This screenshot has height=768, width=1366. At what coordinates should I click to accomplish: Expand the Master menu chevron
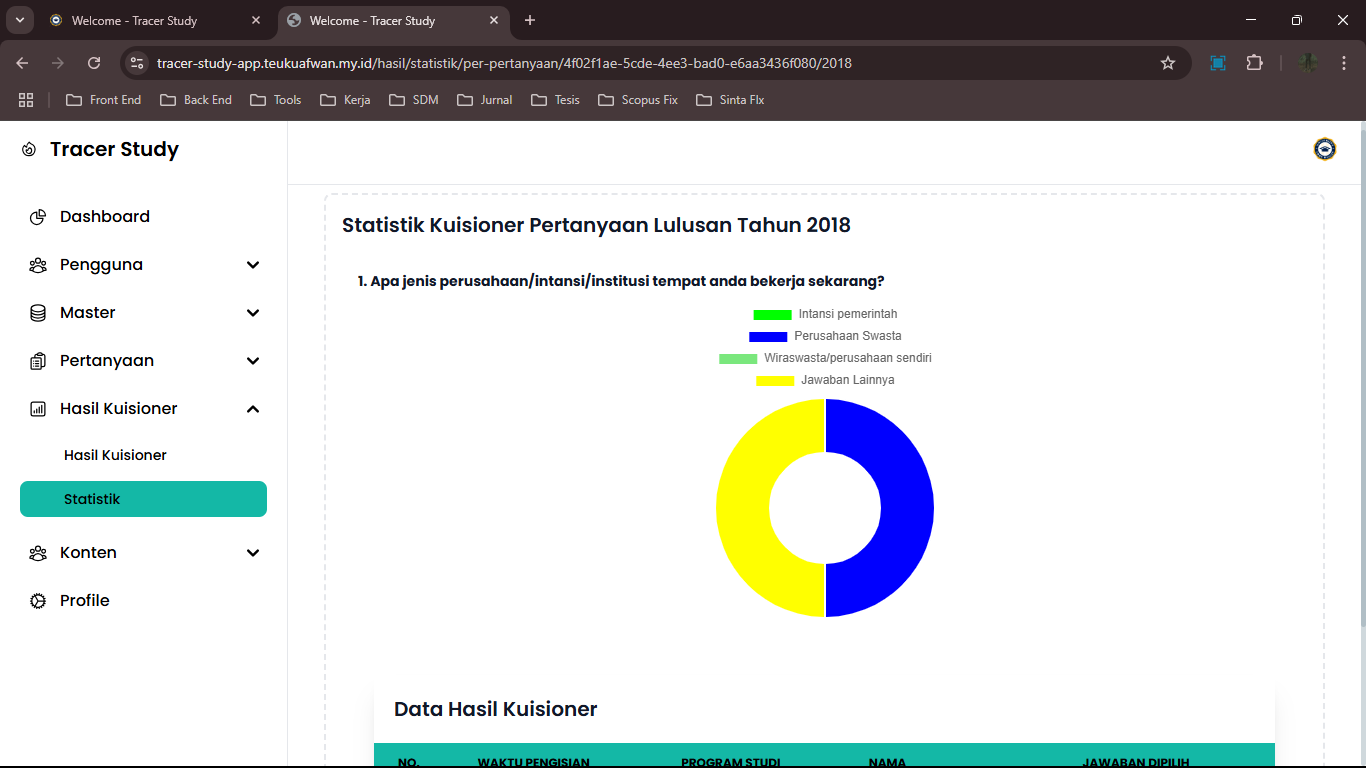click(x=253, y=313)
